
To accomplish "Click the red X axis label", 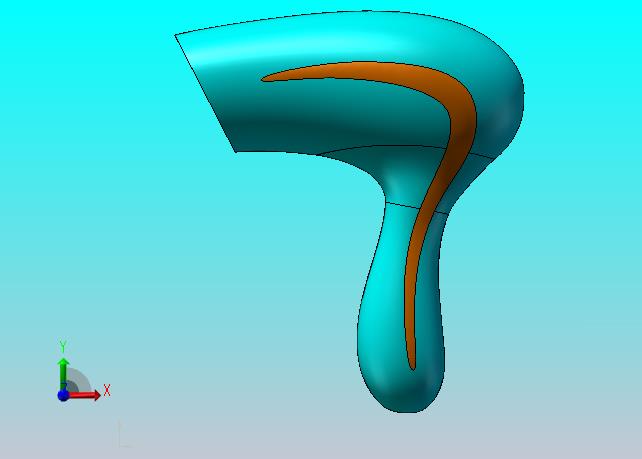I will point(107,390).
